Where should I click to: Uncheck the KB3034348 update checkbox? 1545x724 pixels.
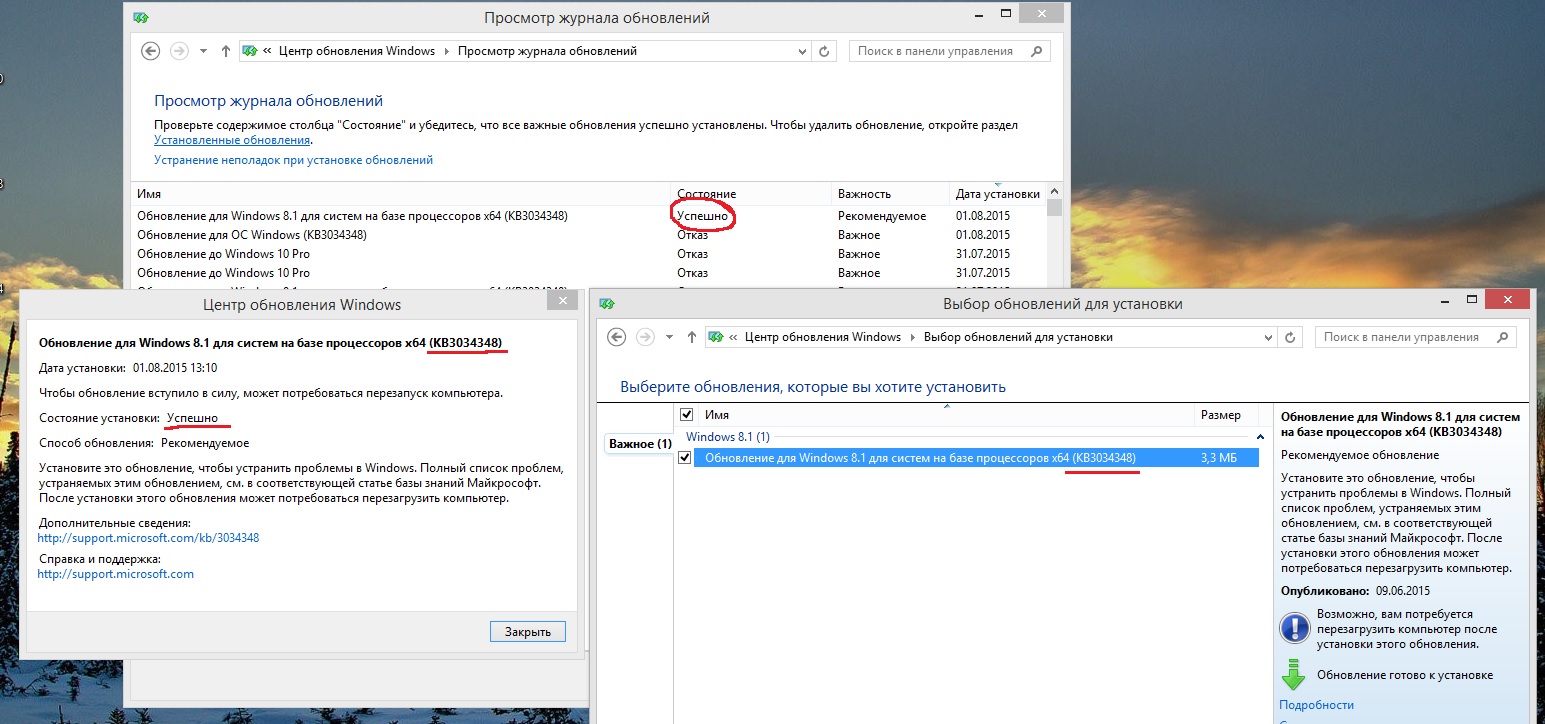coord(685,458)
